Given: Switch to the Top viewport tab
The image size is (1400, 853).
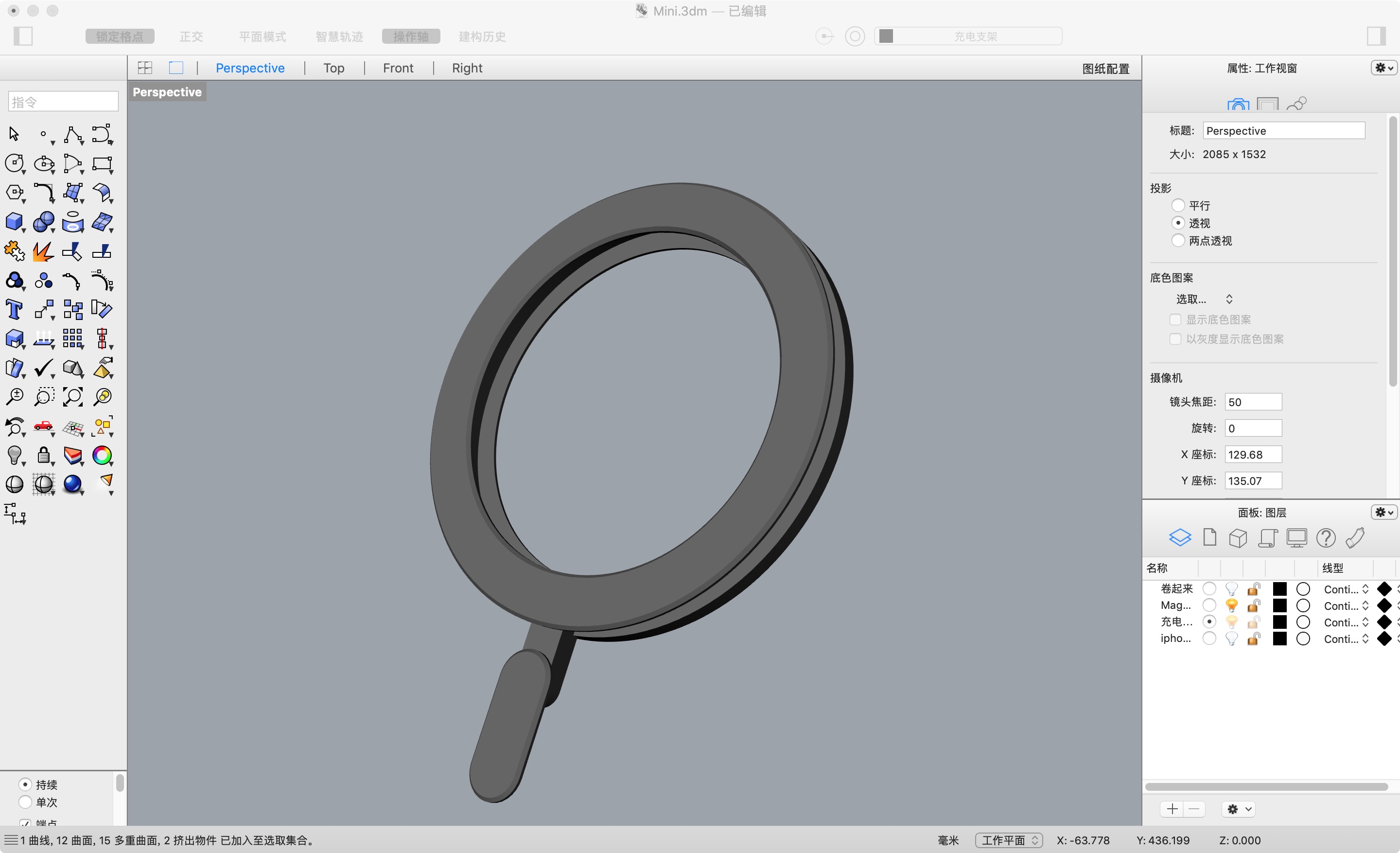Looking at the screenshot, I should tap(333, 68).
